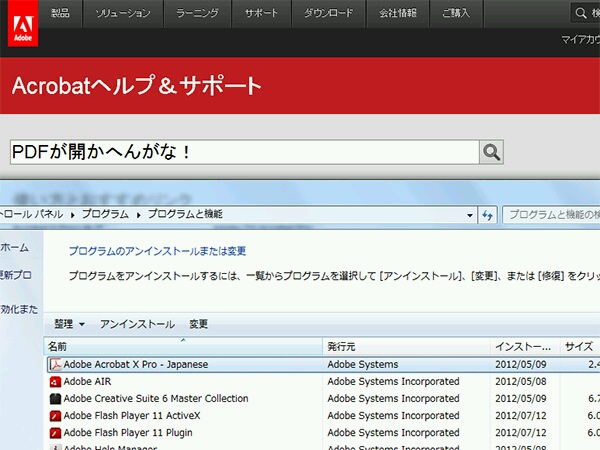Click the Adobe Acrobat X Pro icon
600x450 pixels.
[56, 365]
